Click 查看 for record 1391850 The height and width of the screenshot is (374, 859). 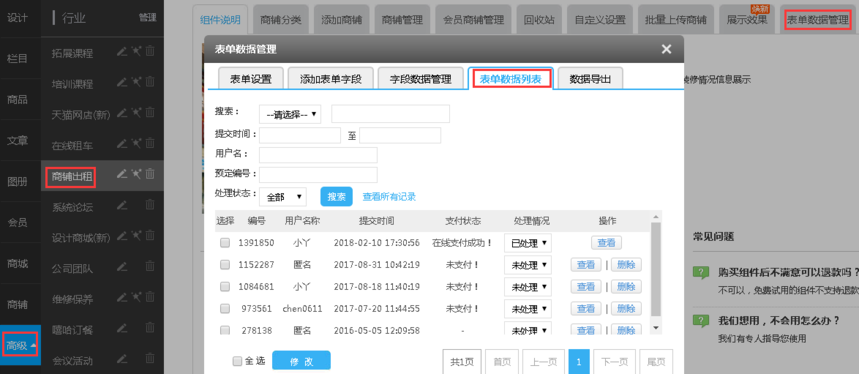pos(606,243)
